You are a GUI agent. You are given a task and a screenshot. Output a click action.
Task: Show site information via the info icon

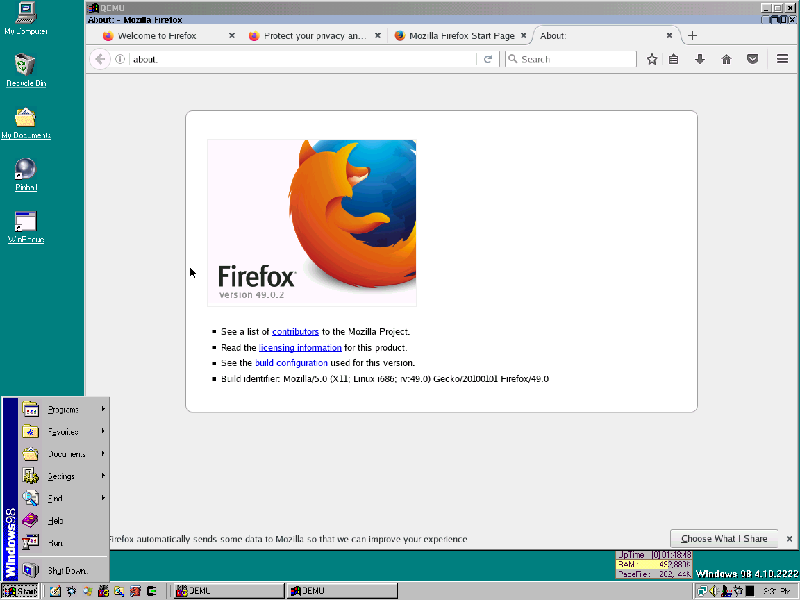tap(120, 59)
